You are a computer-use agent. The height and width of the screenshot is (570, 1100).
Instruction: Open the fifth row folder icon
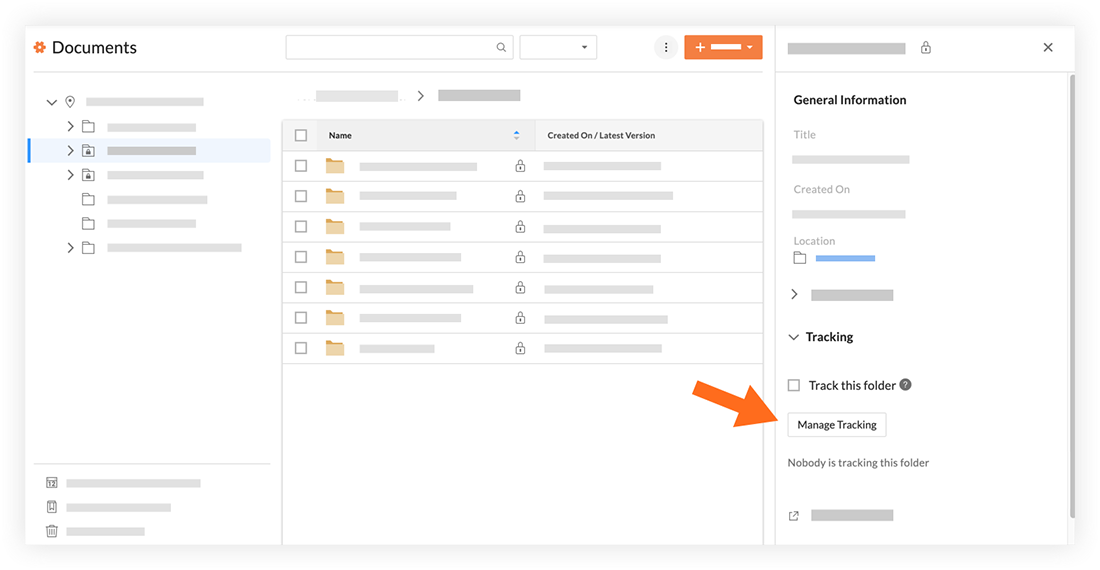tap(335, 287)
